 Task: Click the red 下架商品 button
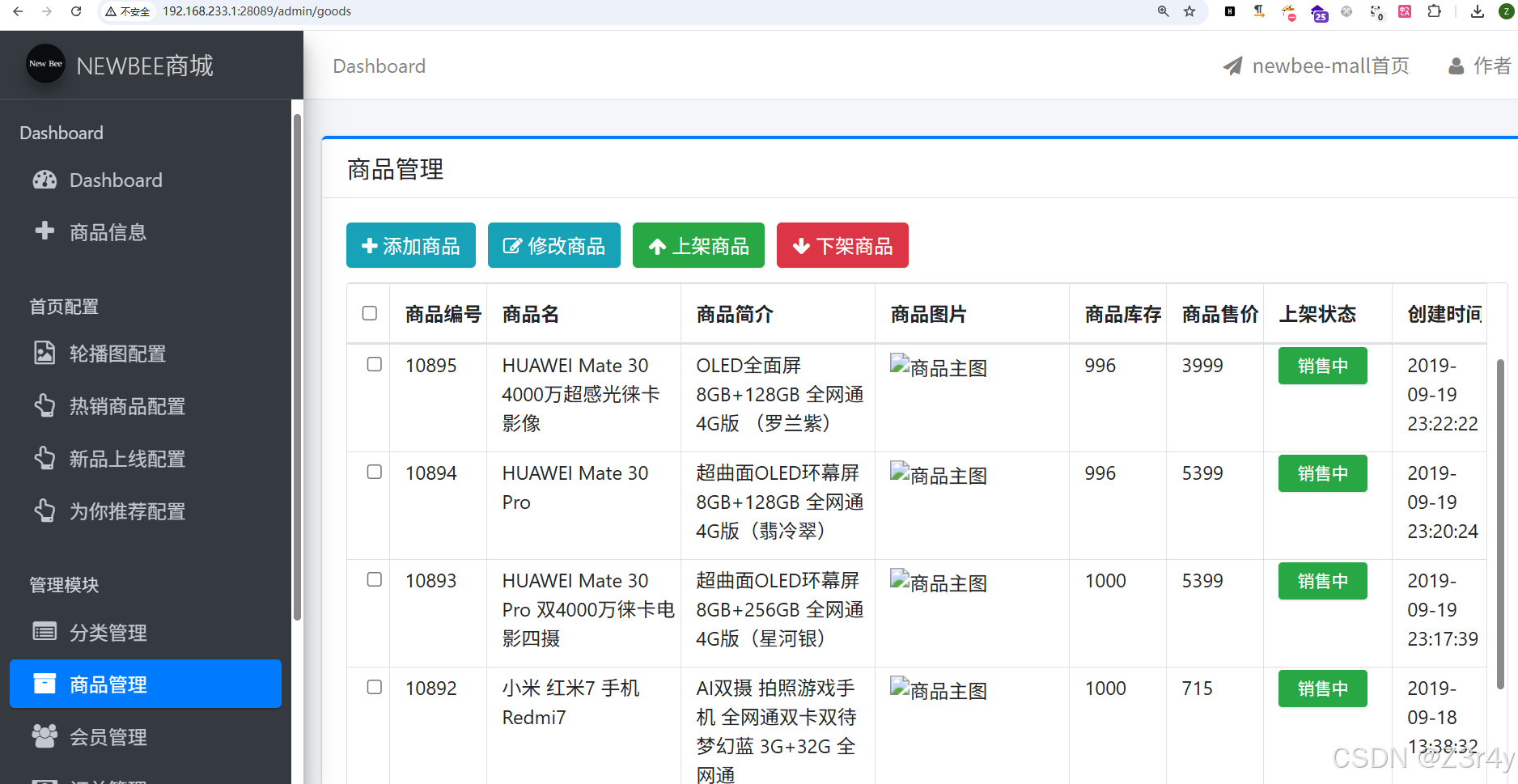(842, 245)
